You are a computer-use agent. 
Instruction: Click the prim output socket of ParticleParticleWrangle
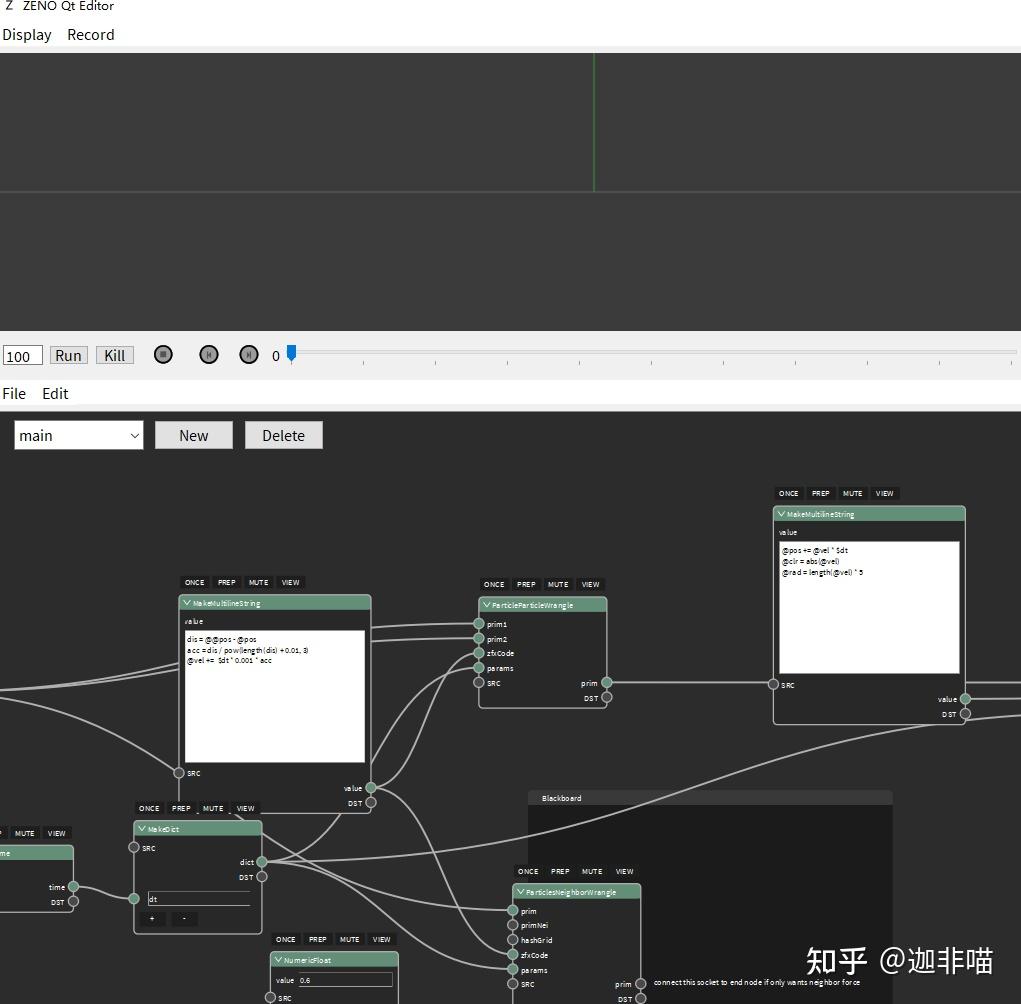(x=607, y=682)
